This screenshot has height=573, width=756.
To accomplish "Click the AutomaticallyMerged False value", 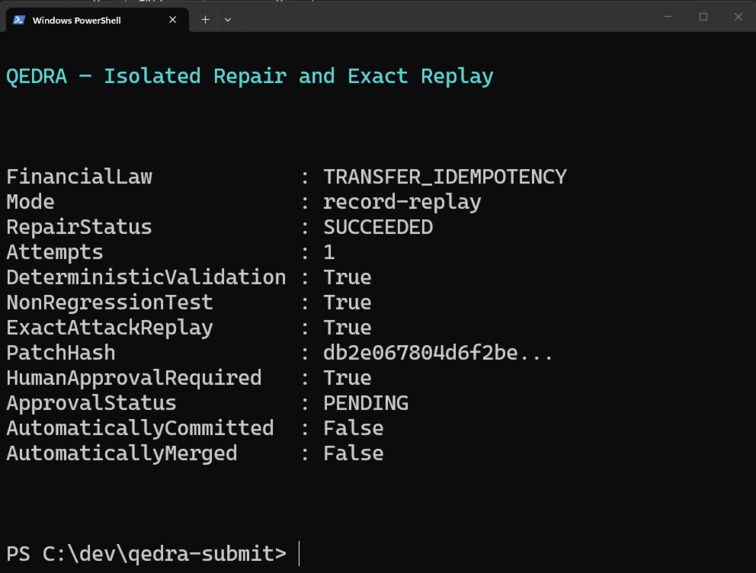I will tap(353, 453).
